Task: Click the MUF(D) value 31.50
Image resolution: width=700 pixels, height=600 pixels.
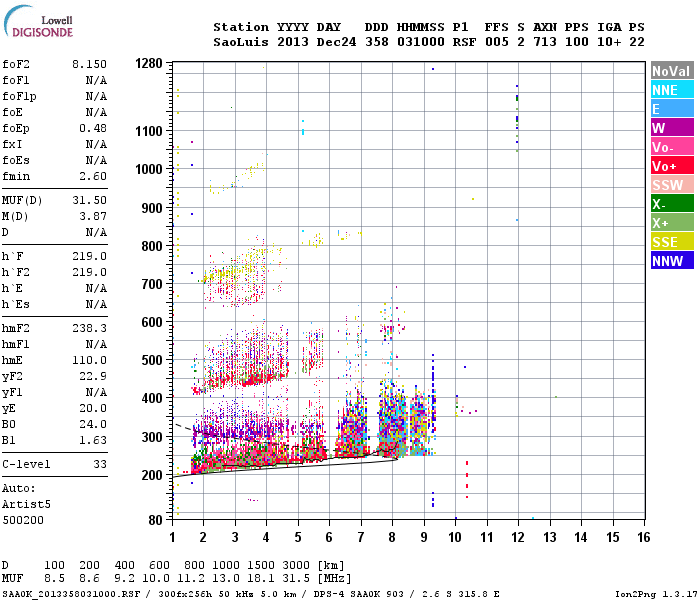Action: click(x=89, y=200)
